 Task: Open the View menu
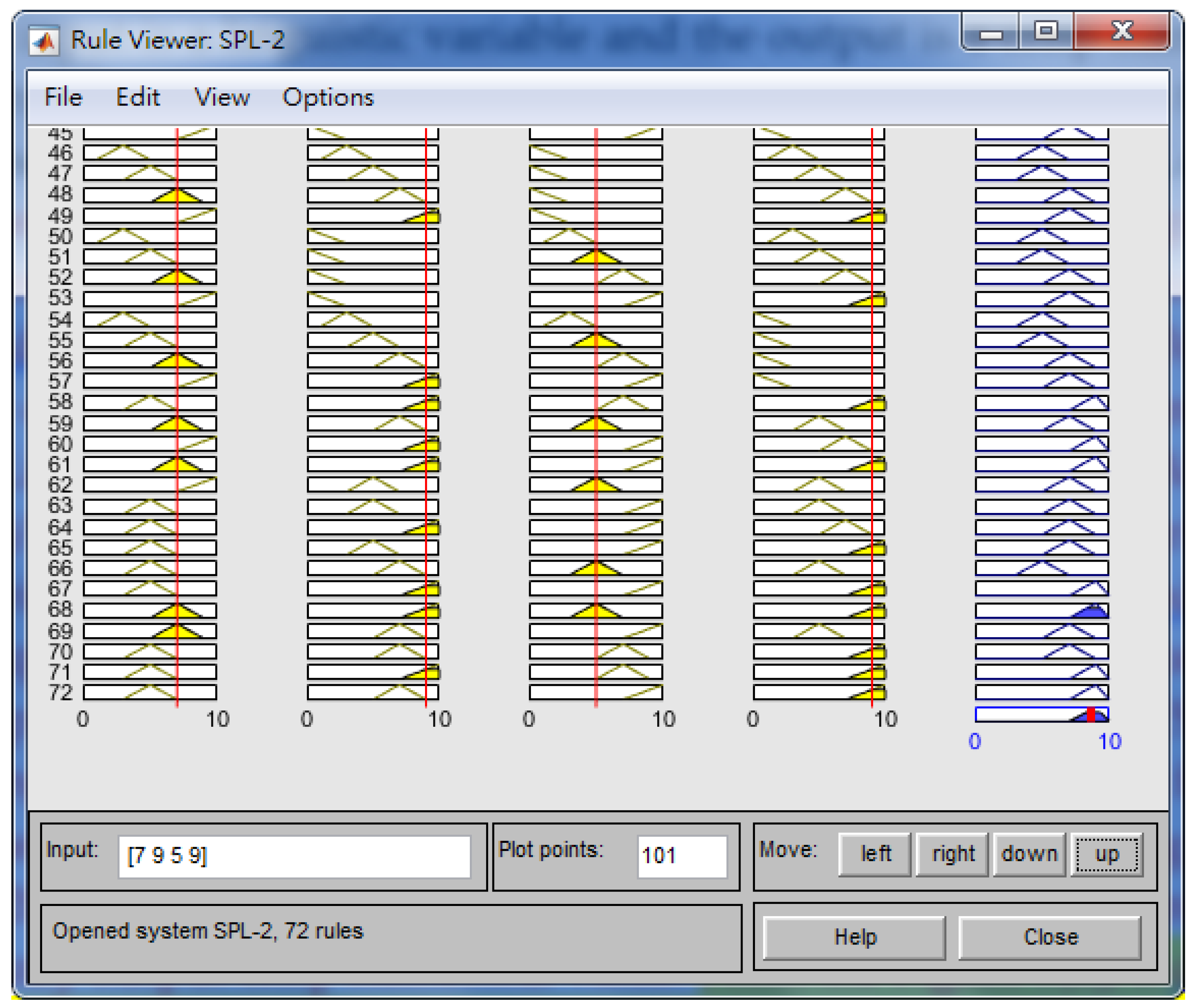[x=222, y=97]
